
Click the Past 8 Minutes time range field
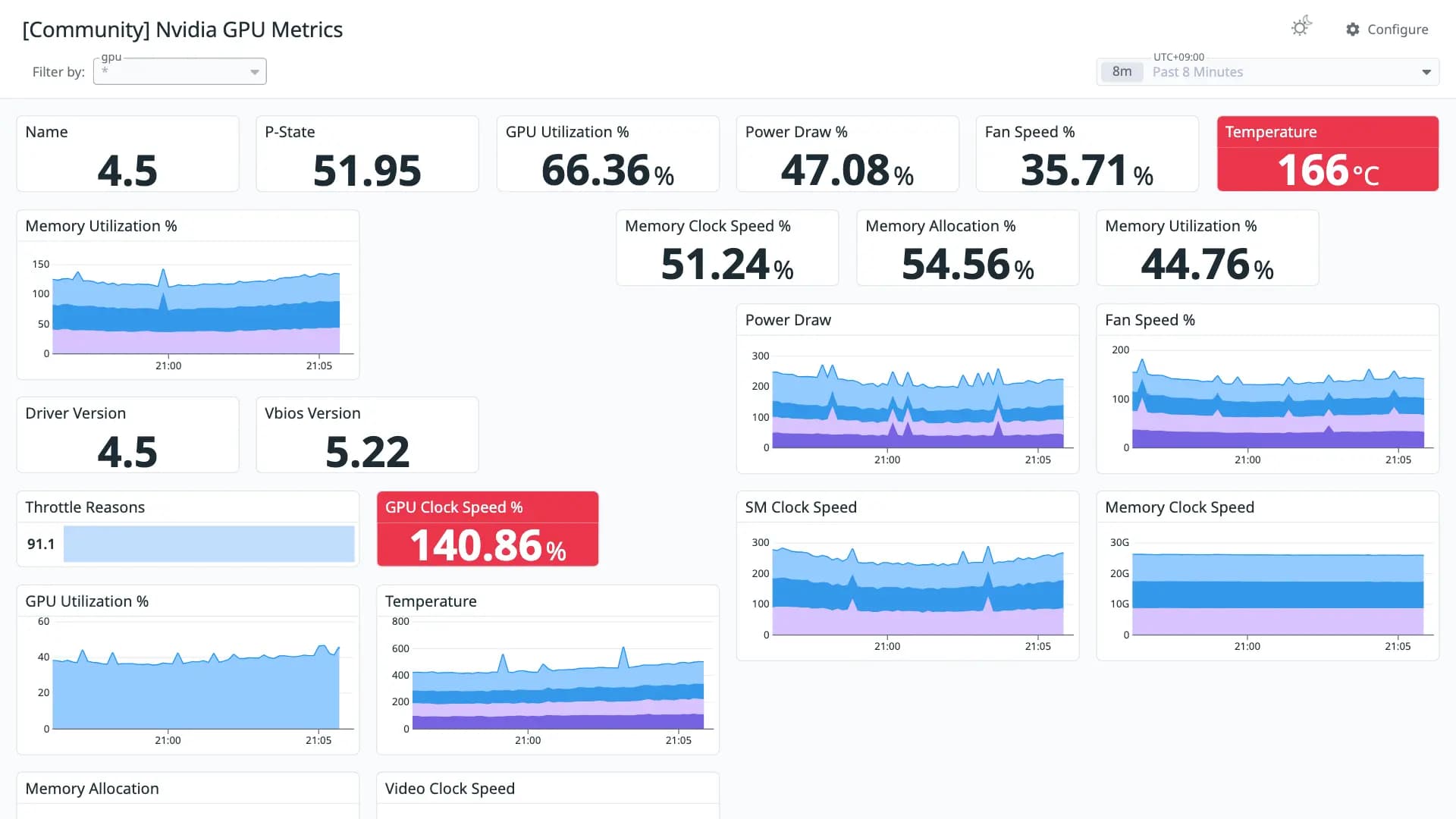[x=1267, y=72]
